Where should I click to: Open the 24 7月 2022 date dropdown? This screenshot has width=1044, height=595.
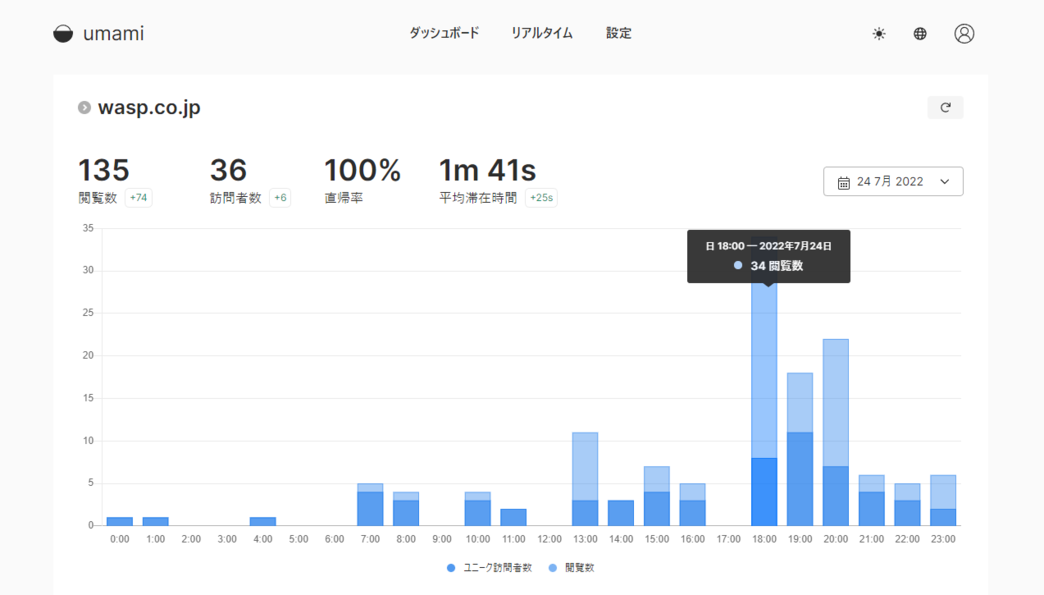(x=893, y=181)
